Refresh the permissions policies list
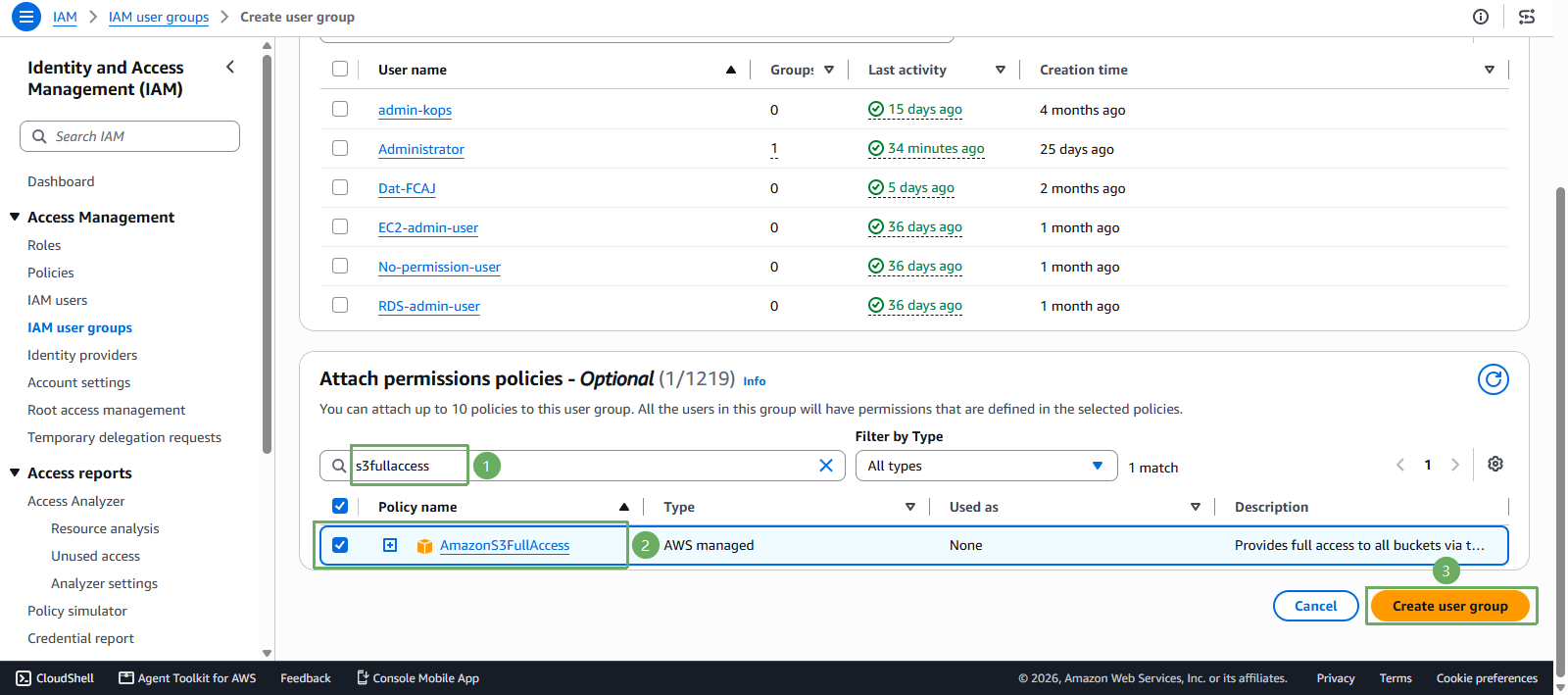Viewport: 1568px width, 695px height. 1494,379
